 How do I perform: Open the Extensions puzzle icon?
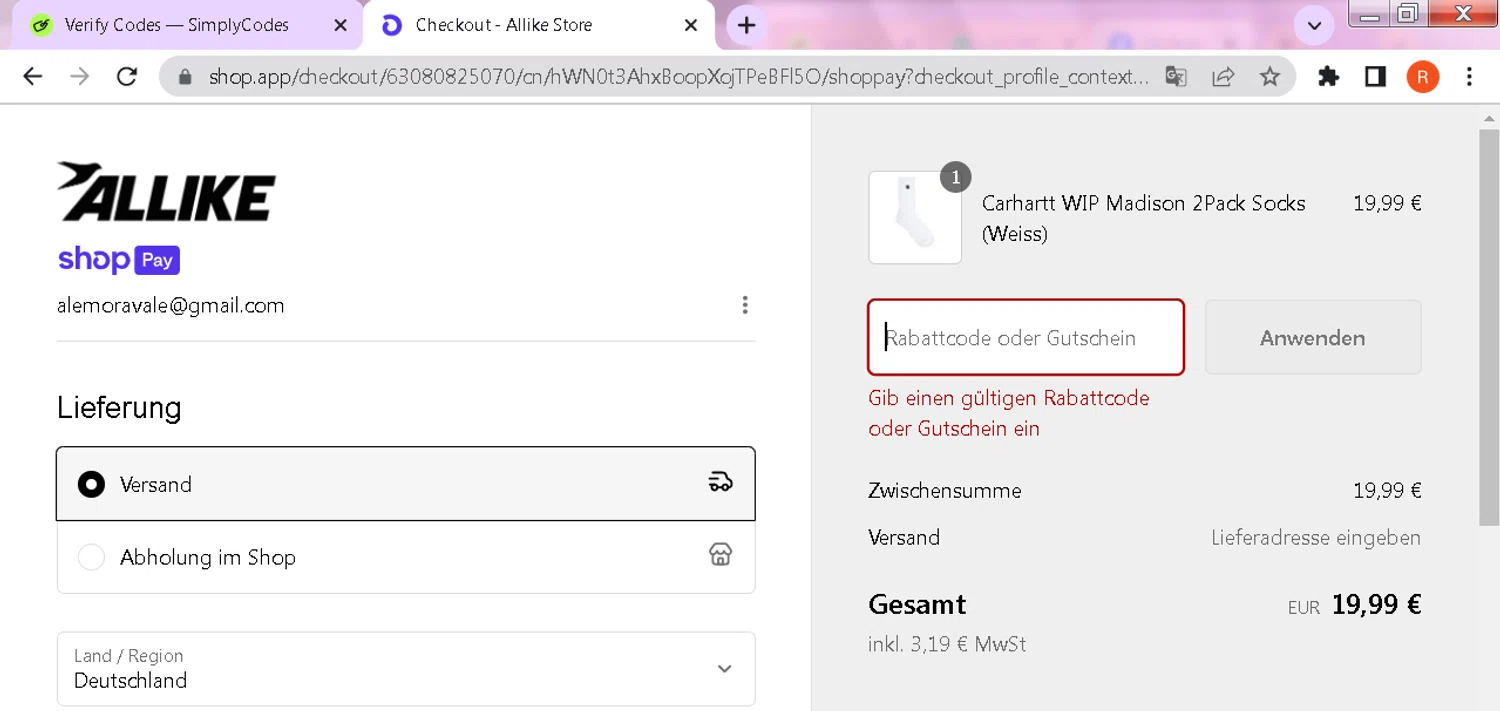pos(1328,77)
